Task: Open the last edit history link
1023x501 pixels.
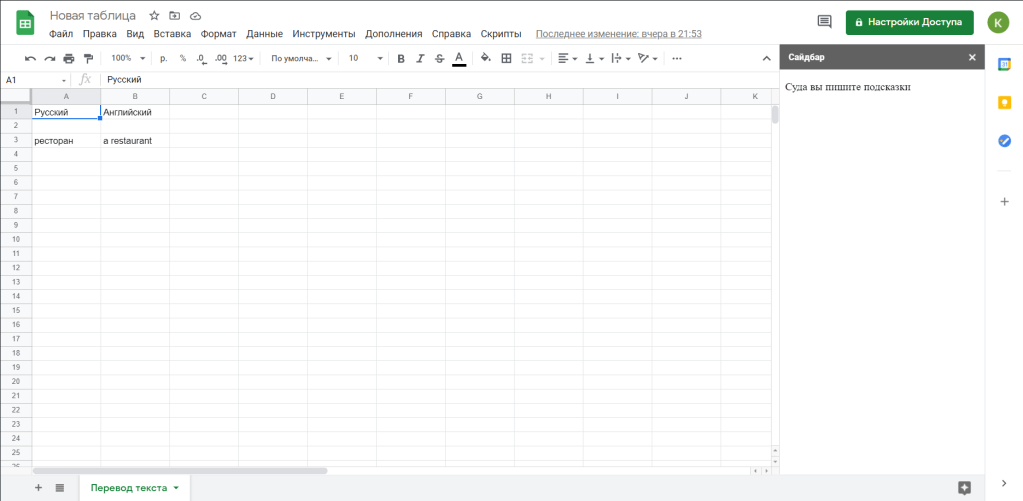Action: (x=618, y=33)
